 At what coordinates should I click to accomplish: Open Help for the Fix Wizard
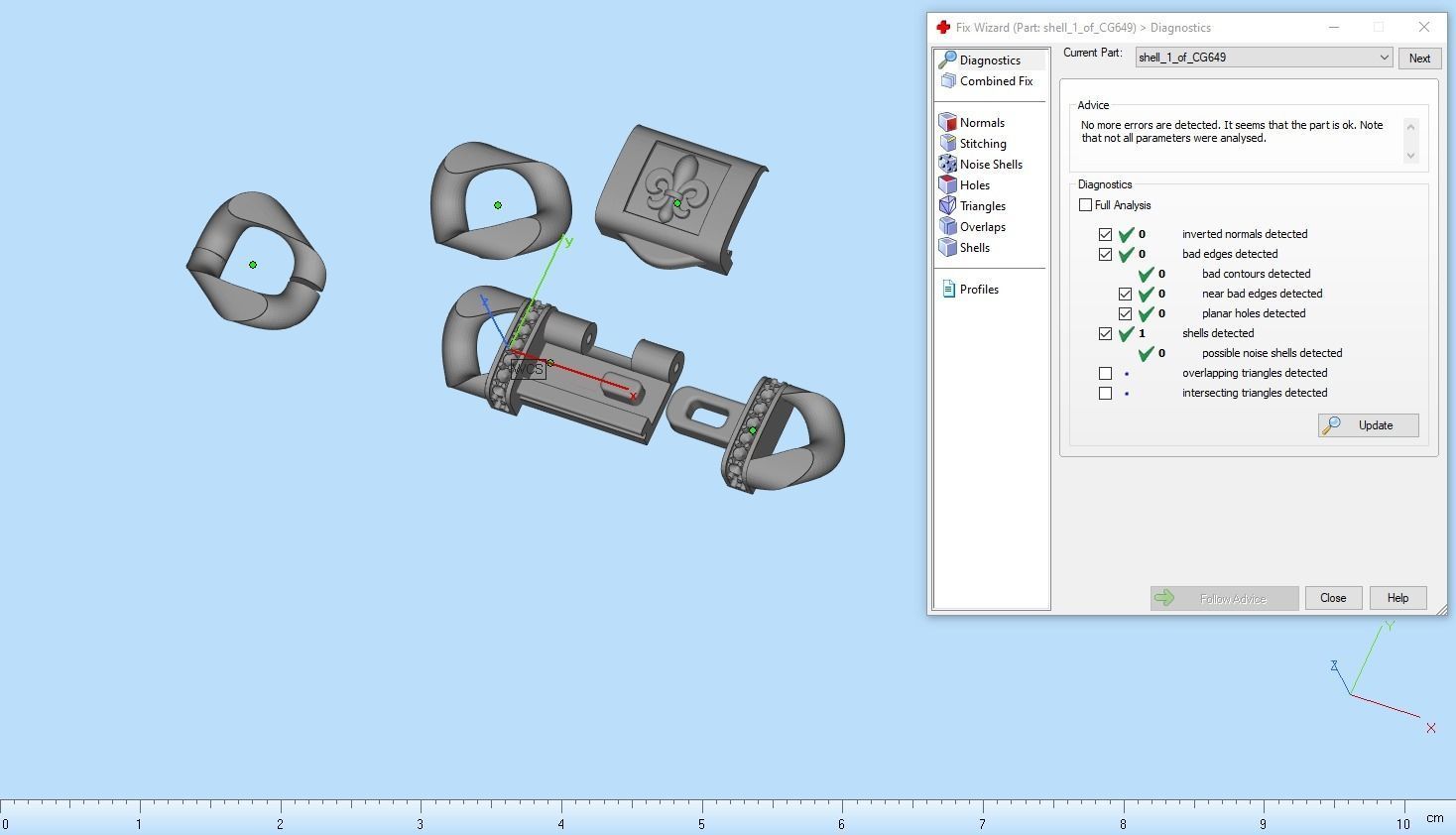coord(1397,598)
